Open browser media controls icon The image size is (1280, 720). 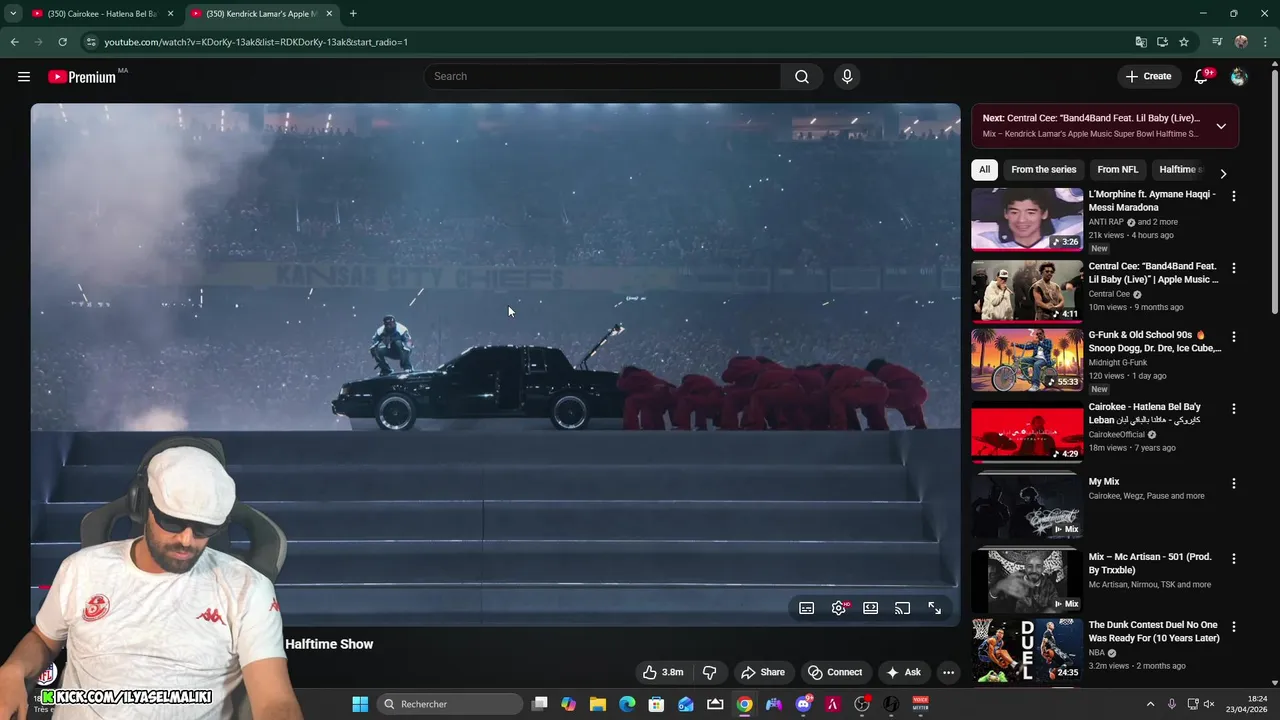tap(1217, 42)
